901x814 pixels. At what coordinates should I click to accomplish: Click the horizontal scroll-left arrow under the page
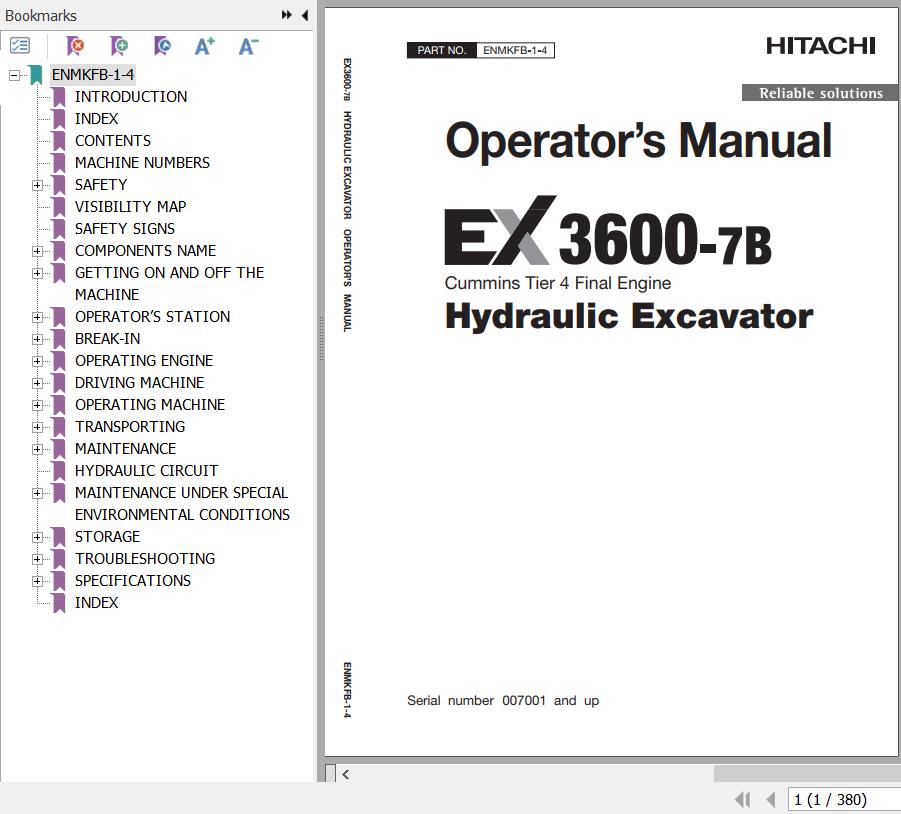coord(345,774)
